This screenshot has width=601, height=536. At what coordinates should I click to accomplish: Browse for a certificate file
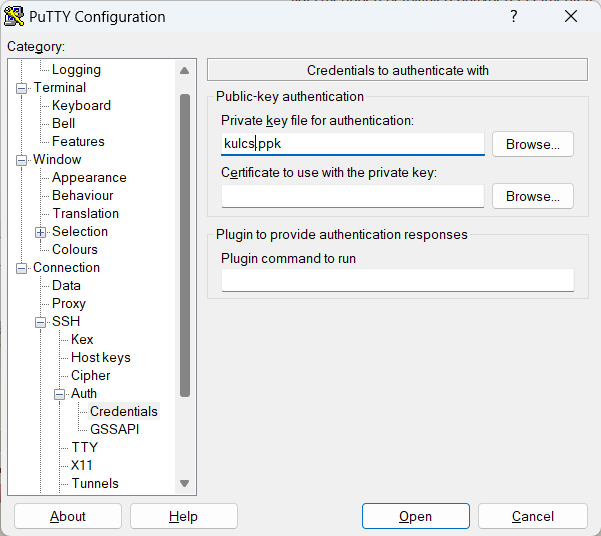532,196
